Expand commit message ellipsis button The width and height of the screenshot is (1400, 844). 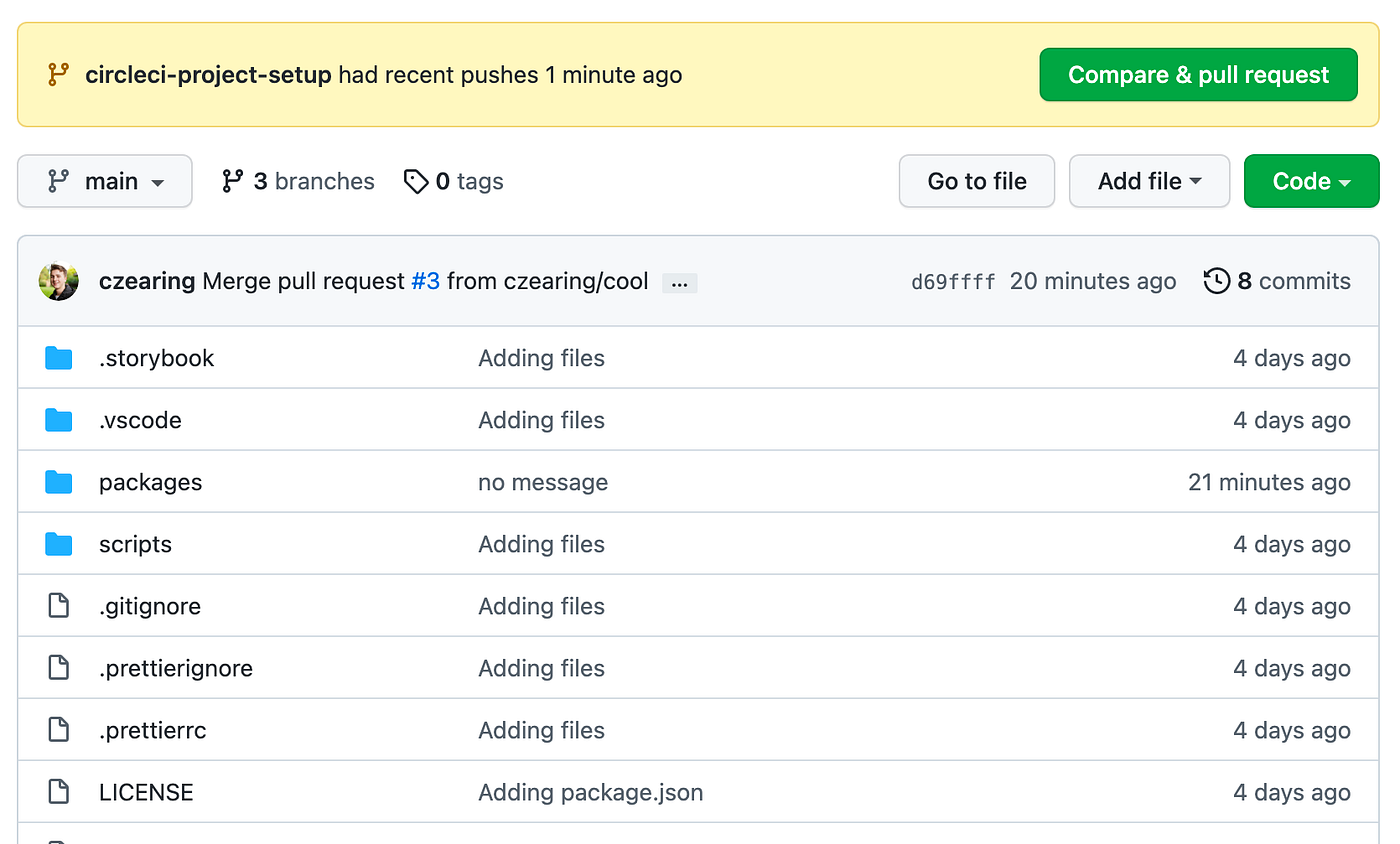[x=680, y=283]
